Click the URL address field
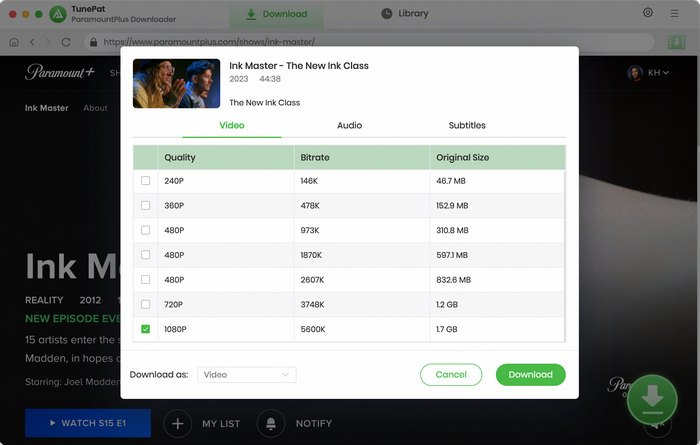The height and width of the screenshot is (445, 700). pyautogui.click(x=369, y=42)
